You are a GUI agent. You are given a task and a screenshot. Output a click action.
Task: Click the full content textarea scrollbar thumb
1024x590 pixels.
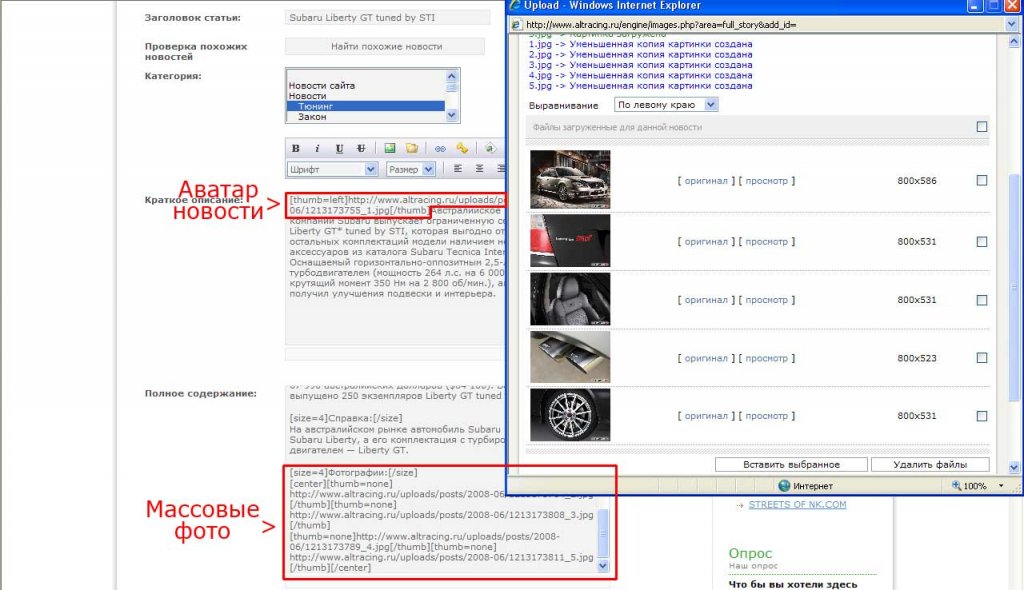pos(603,533)
